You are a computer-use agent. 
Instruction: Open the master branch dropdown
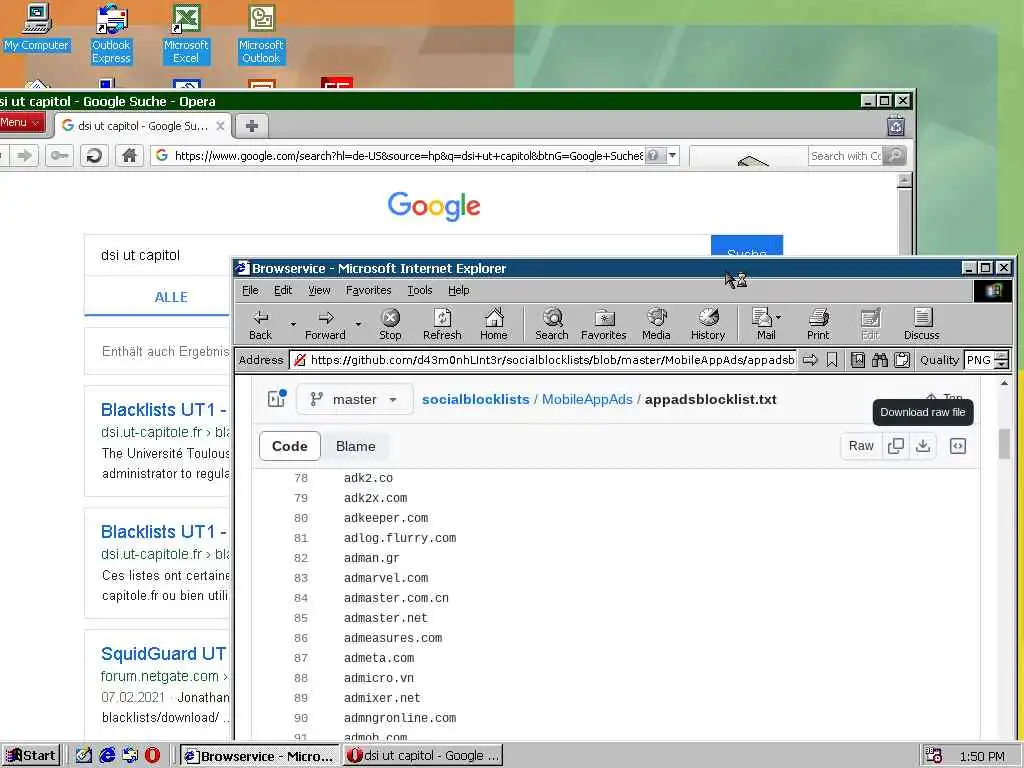(355, 399)
